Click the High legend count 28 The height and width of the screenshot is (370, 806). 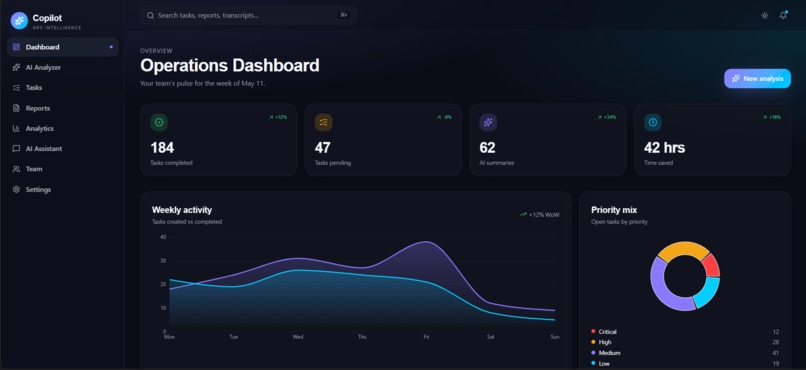click(776, 342)
